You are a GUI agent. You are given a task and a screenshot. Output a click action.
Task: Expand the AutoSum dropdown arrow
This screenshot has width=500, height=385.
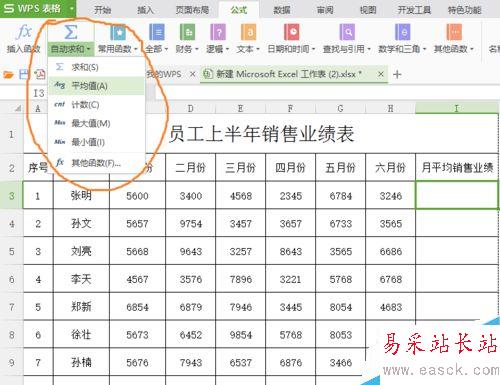click(x=88, y=49)
